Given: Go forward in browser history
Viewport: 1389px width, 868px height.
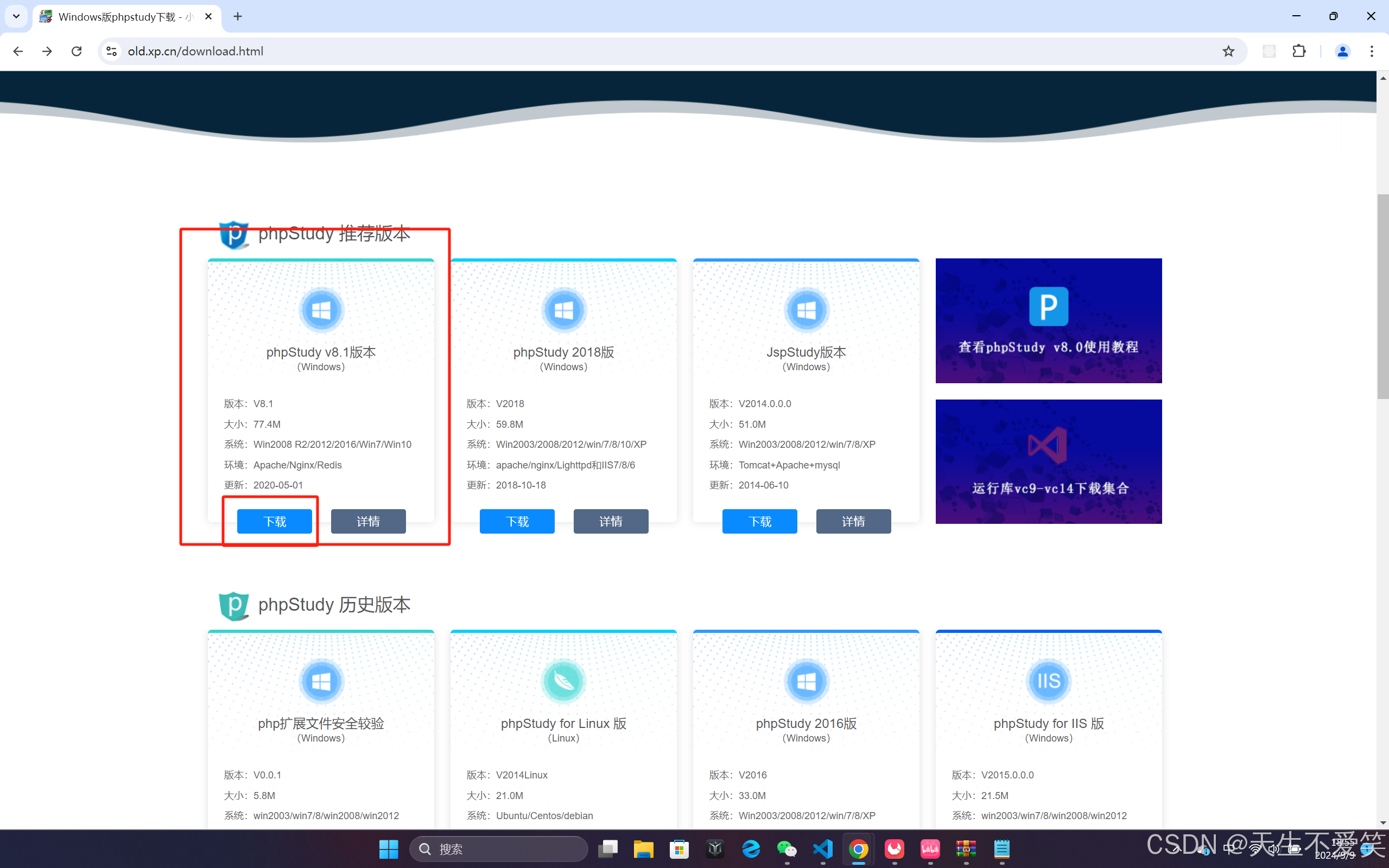Looking at the screenshot, I should (47, 51).
